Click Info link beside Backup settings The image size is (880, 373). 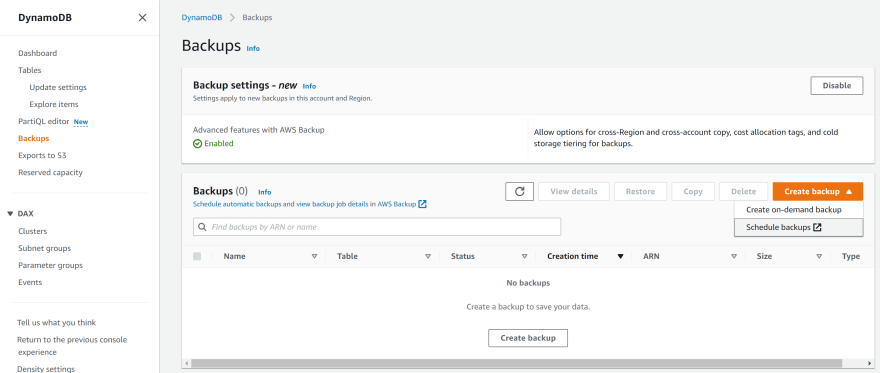(x=309, y=86)
